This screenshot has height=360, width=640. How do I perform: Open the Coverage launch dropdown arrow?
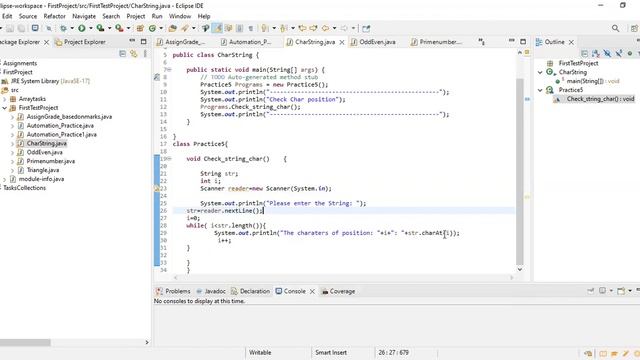(109, 28)
